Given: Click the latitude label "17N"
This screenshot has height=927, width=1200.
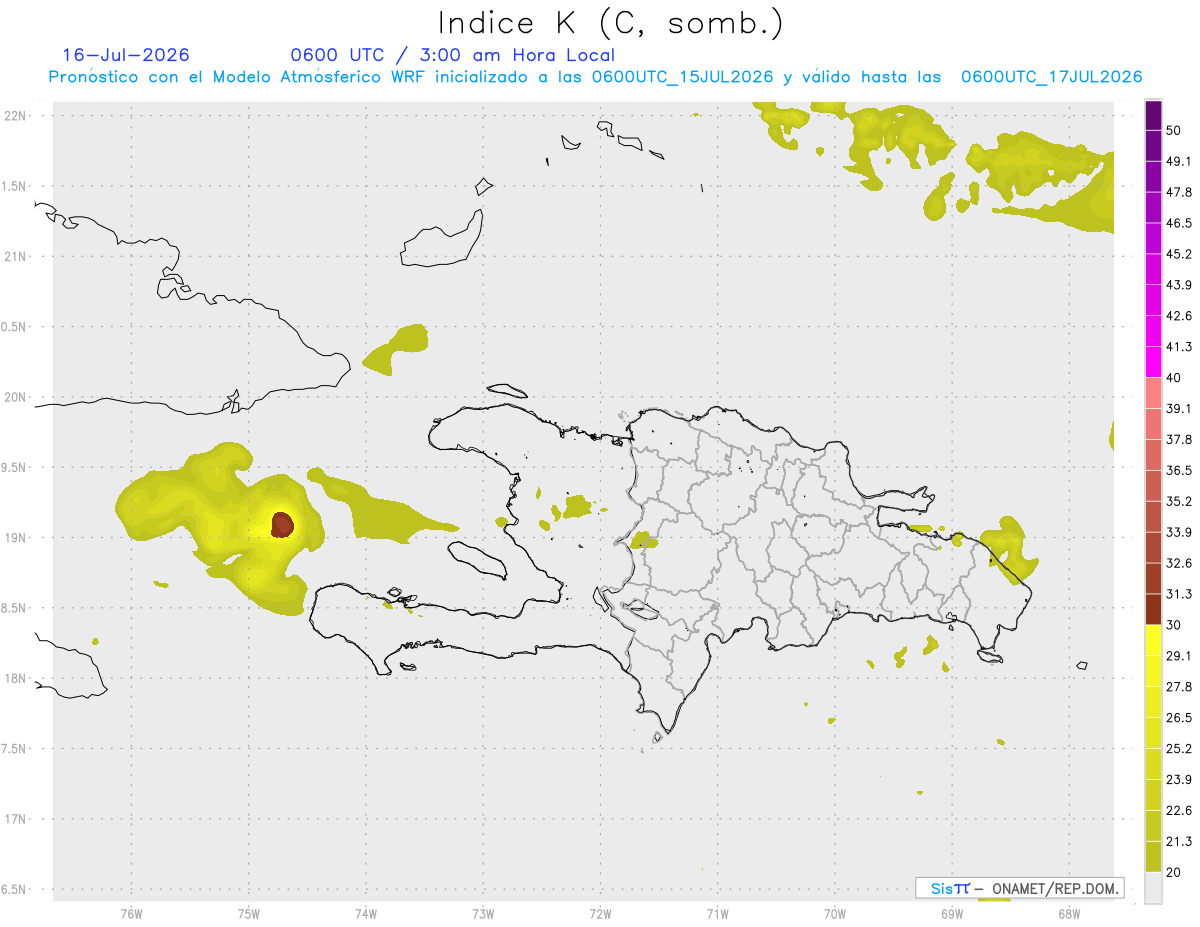Looking at the screenshot, I should pyautogui.click(x=15, y=820).
